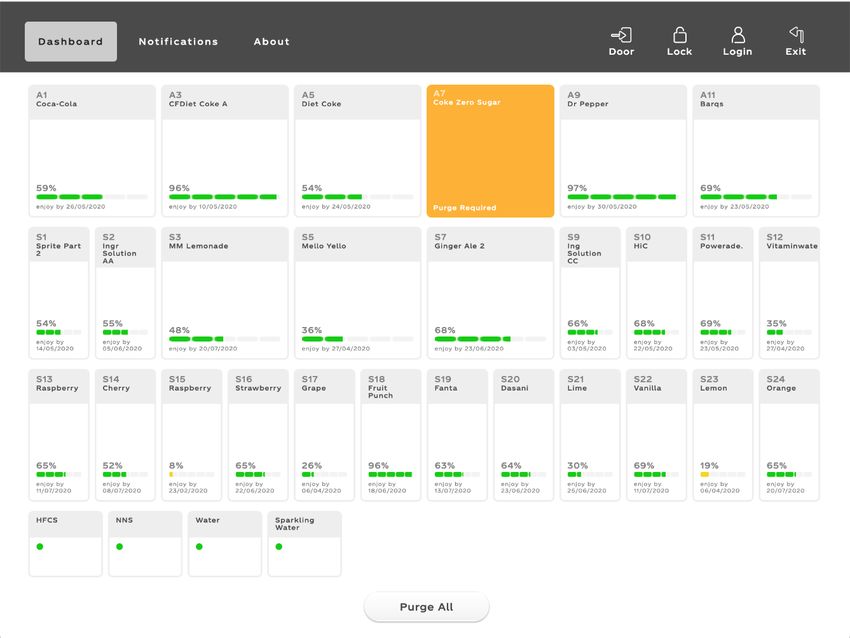This screenshot has width=850, height=638.
Task: Select the Water supply card
Action: coord(225,544)
